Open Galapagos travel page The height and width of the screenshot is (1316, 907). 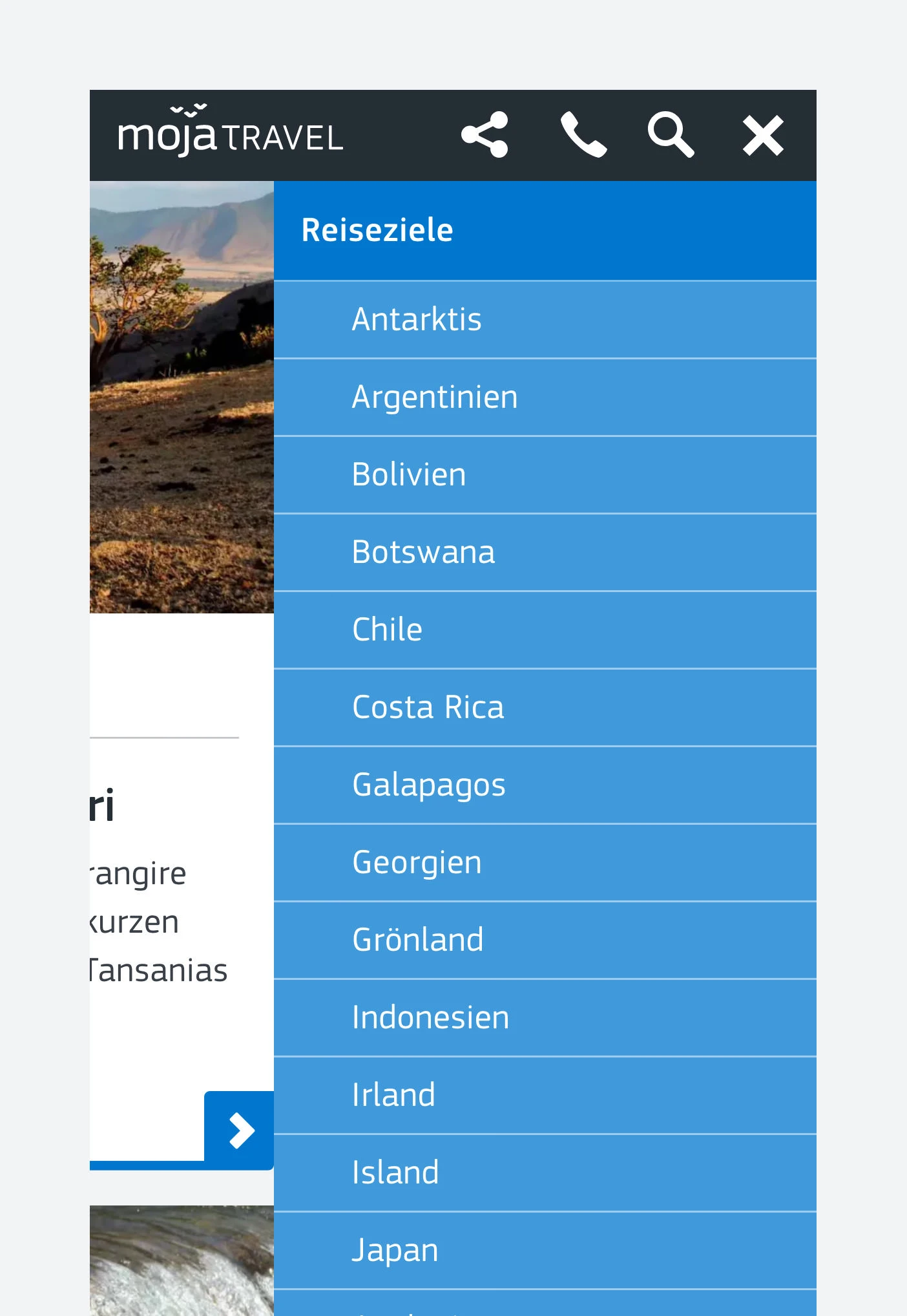click(545, 785)
